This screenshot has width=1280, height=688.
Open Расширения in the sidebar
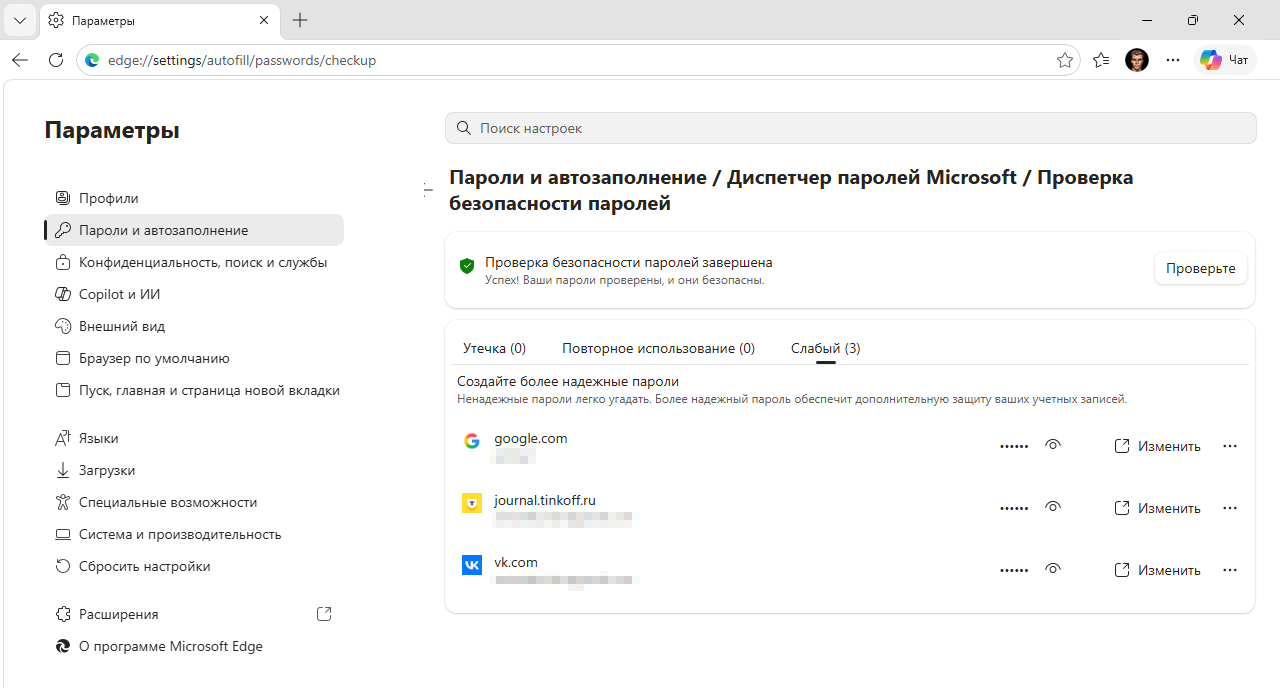(x=194, y=614)
